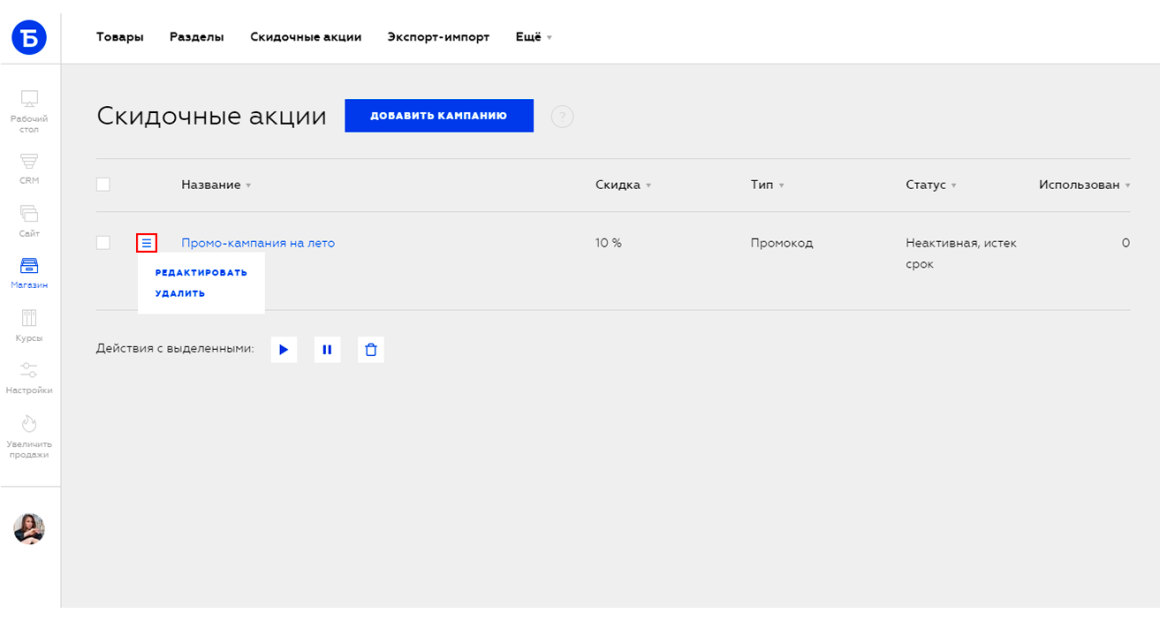
Task: Check the Промо-кампания на лето row checkbox
Action: tap(103, 243)
